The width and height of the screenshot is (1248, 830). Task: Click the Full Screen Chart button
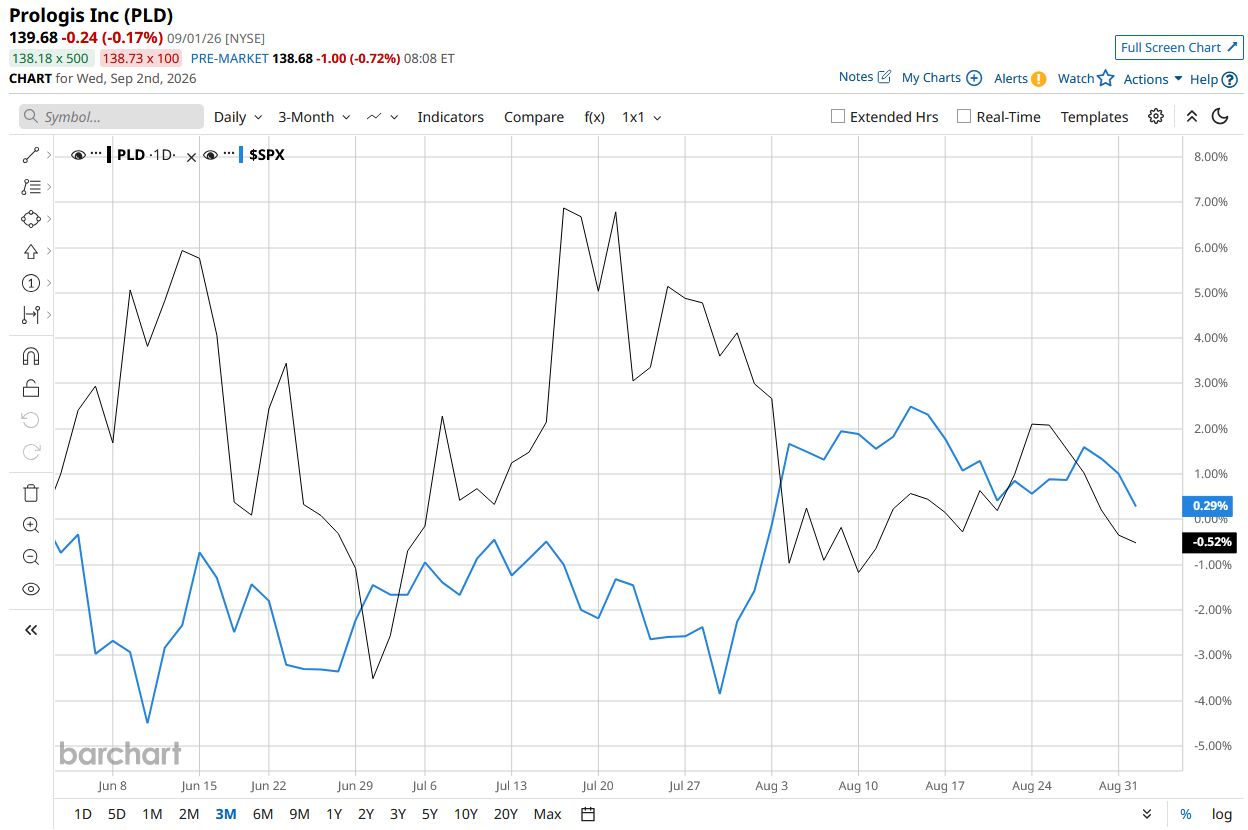pyautogui.click(x=1179, y=47)
